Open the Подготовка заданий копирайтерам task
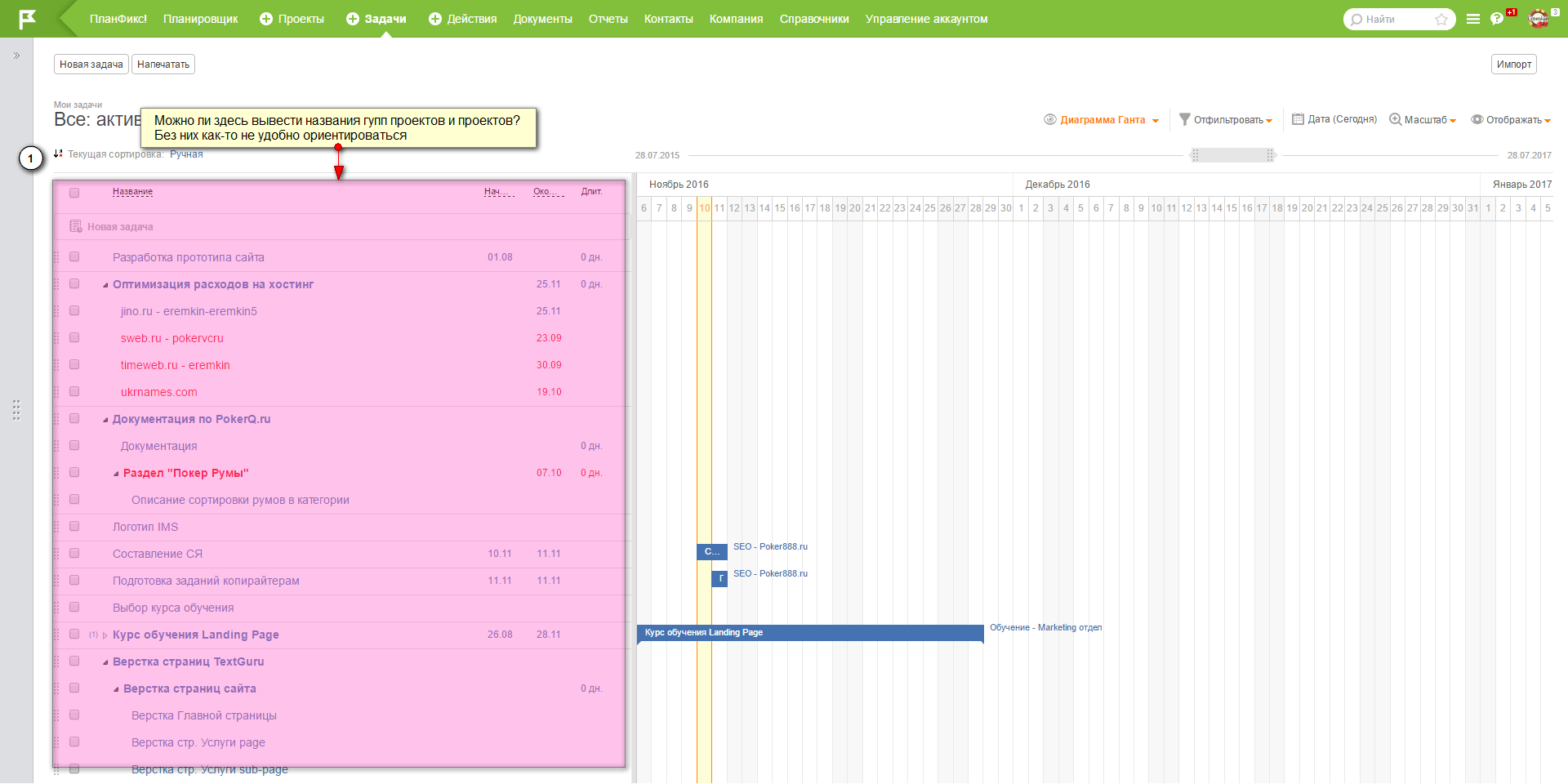Viewport: 1568px width, 784px height. tap(206, 581)
